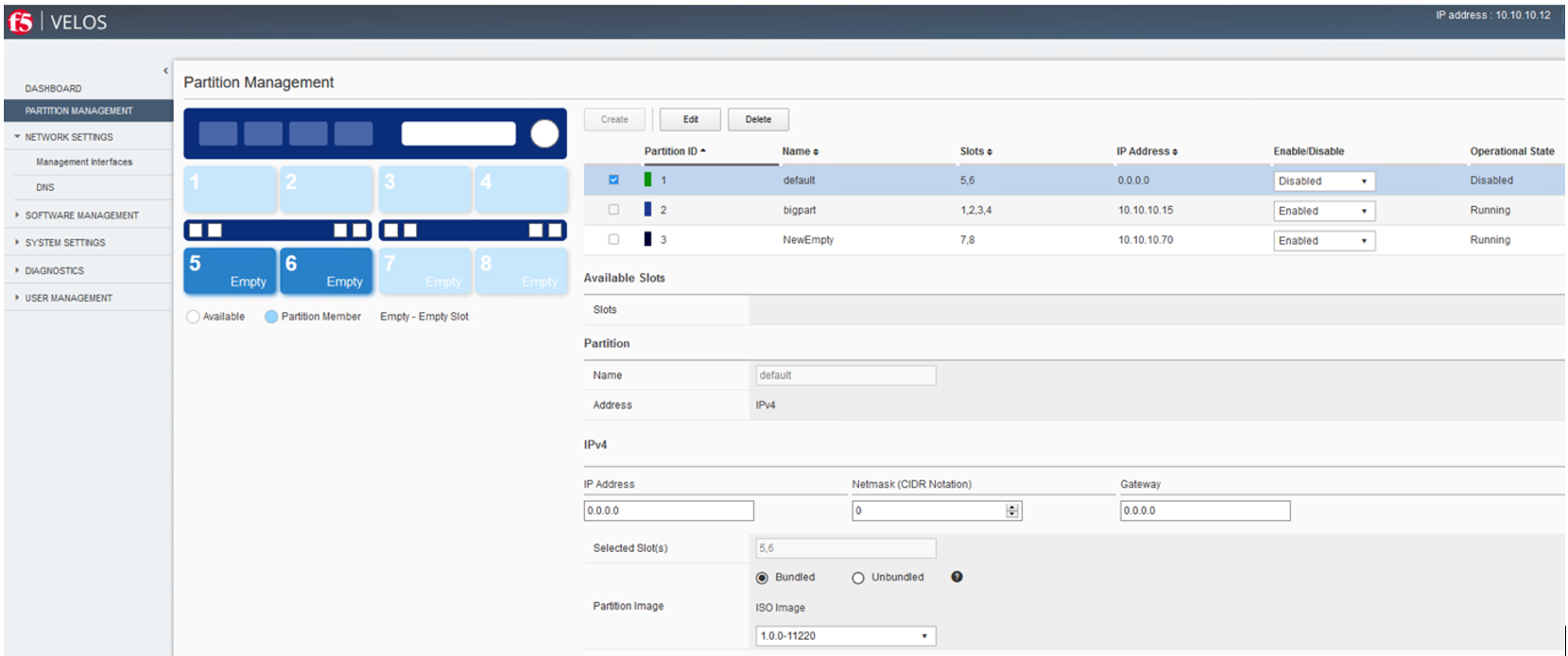Click the IP address 10.10.10.12 header text
The width and height of the screenshot is (1568, 656).
[x=1493, y=15]
